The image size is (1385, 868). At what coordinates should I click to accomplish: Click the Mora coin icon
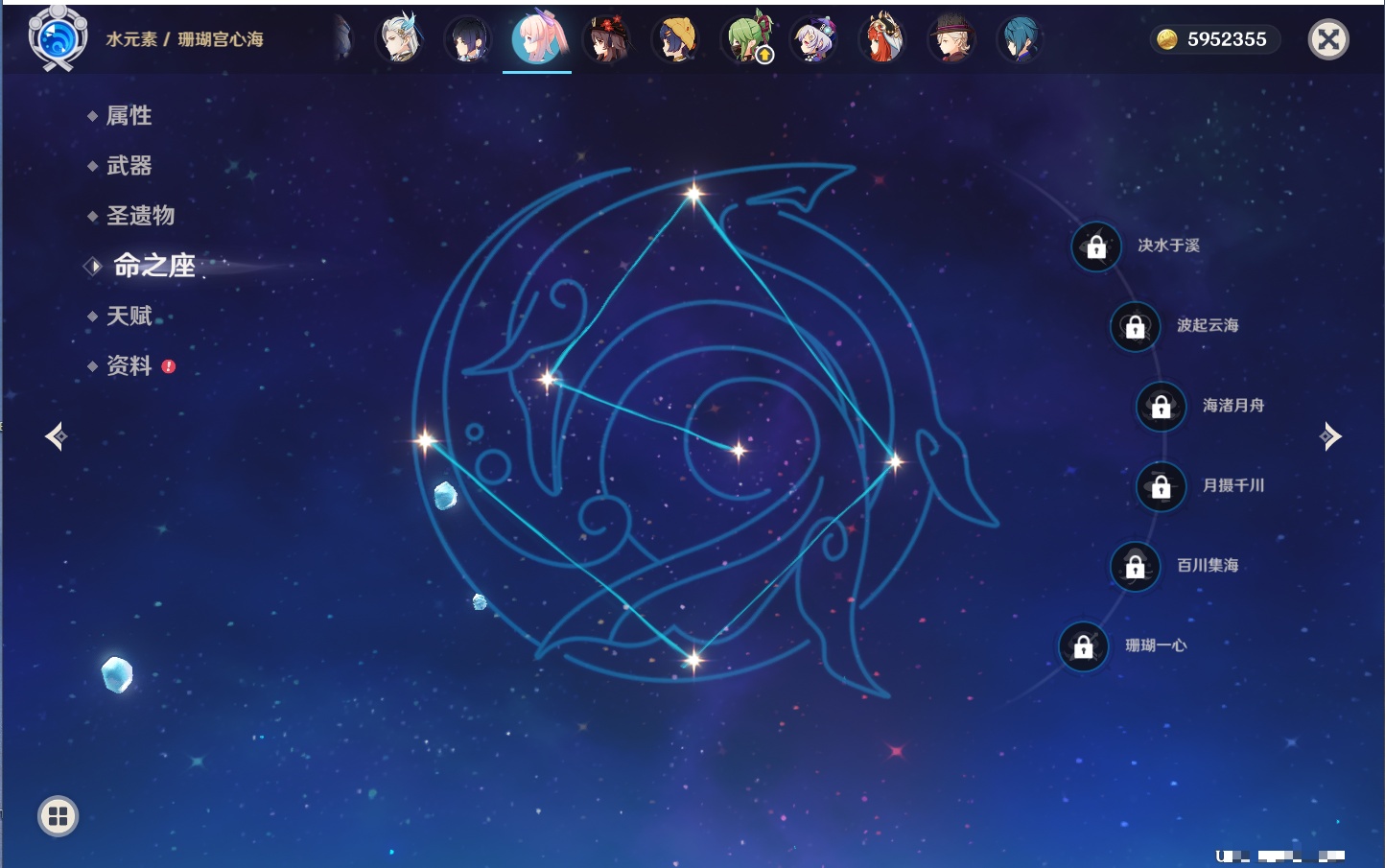point(1166,39)
